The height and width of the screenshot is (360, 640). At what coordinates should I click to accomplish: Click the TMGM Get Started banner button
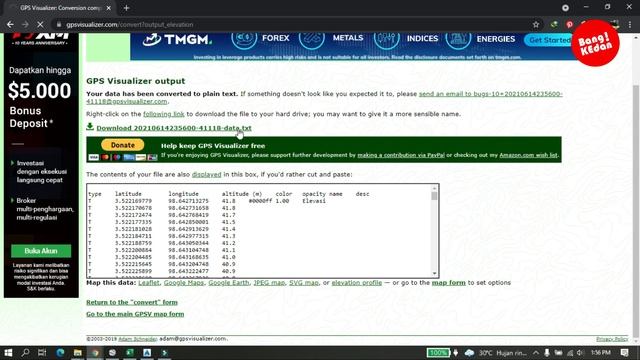tap(550, 40)
